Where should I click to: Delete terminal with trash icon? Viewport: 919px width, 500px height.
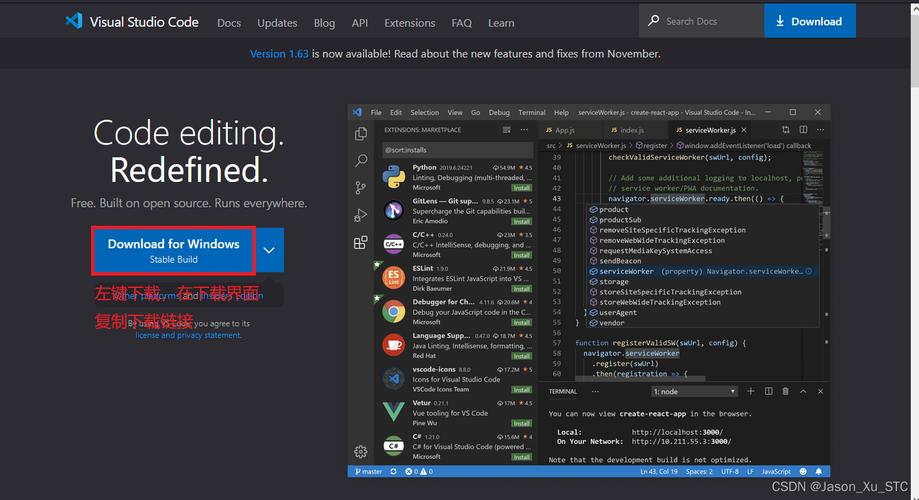click(785, 391)
